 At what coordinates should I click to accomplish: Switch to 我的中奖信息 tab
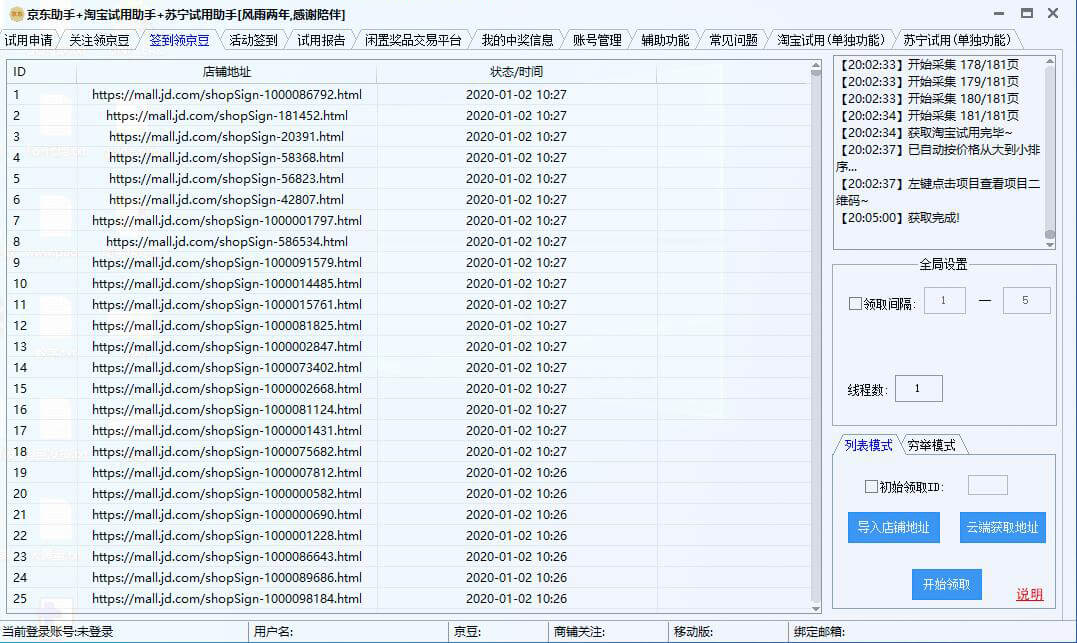pos(517,41)
